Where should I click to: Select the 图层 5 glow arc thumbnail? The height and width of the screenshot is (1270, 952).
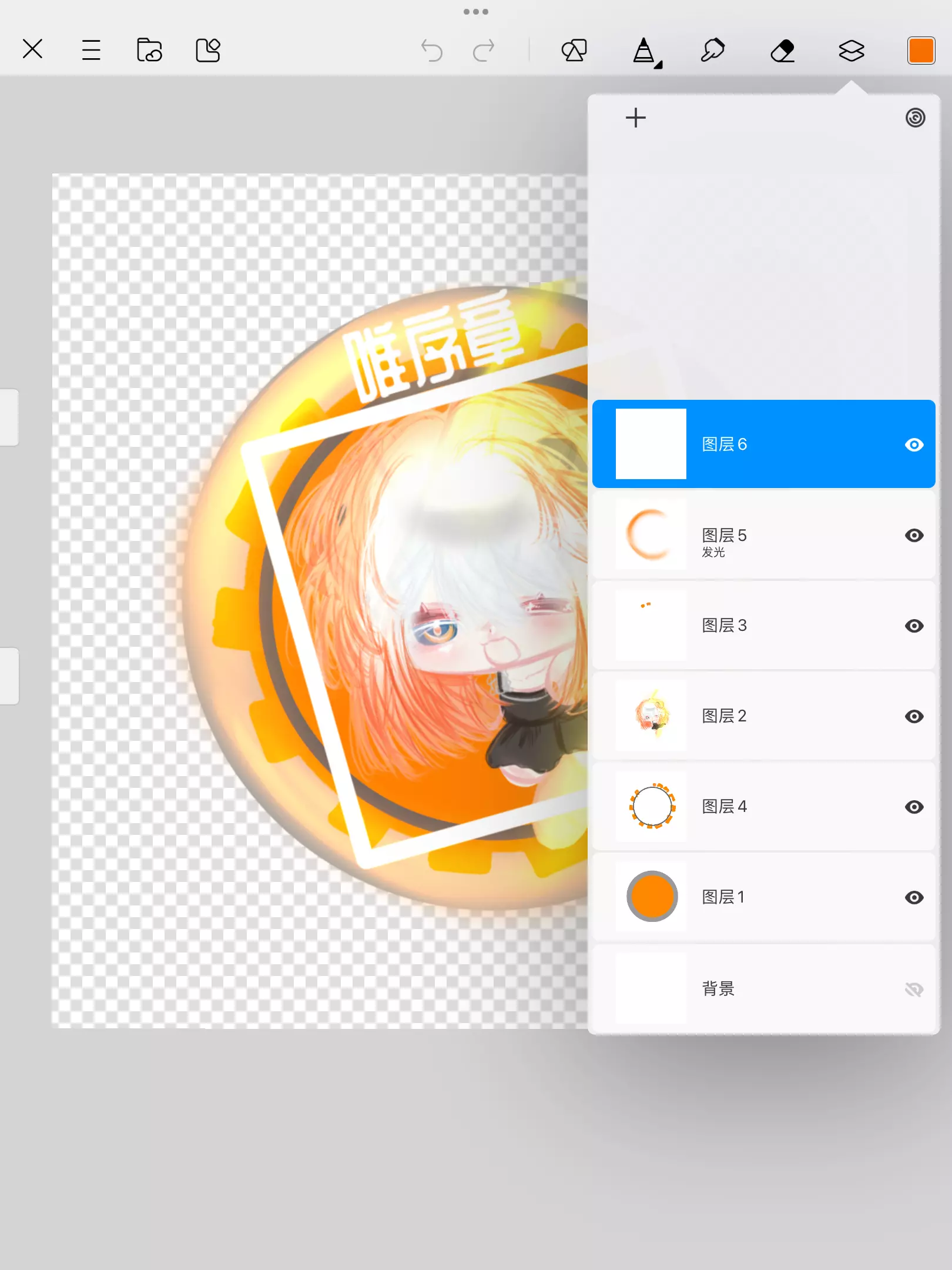click(651, 534)
